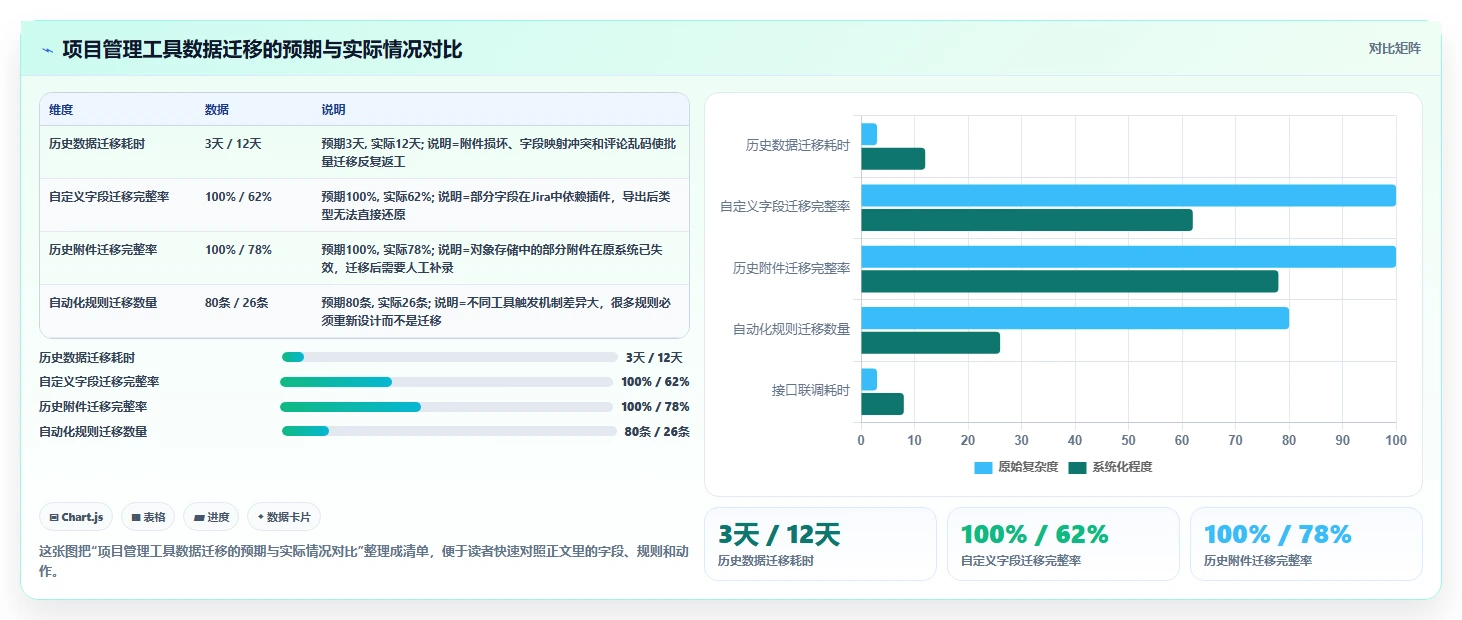
Task: Click the 自动化规则迁移数量 progress bar
Action: click(x=449, y=431)
